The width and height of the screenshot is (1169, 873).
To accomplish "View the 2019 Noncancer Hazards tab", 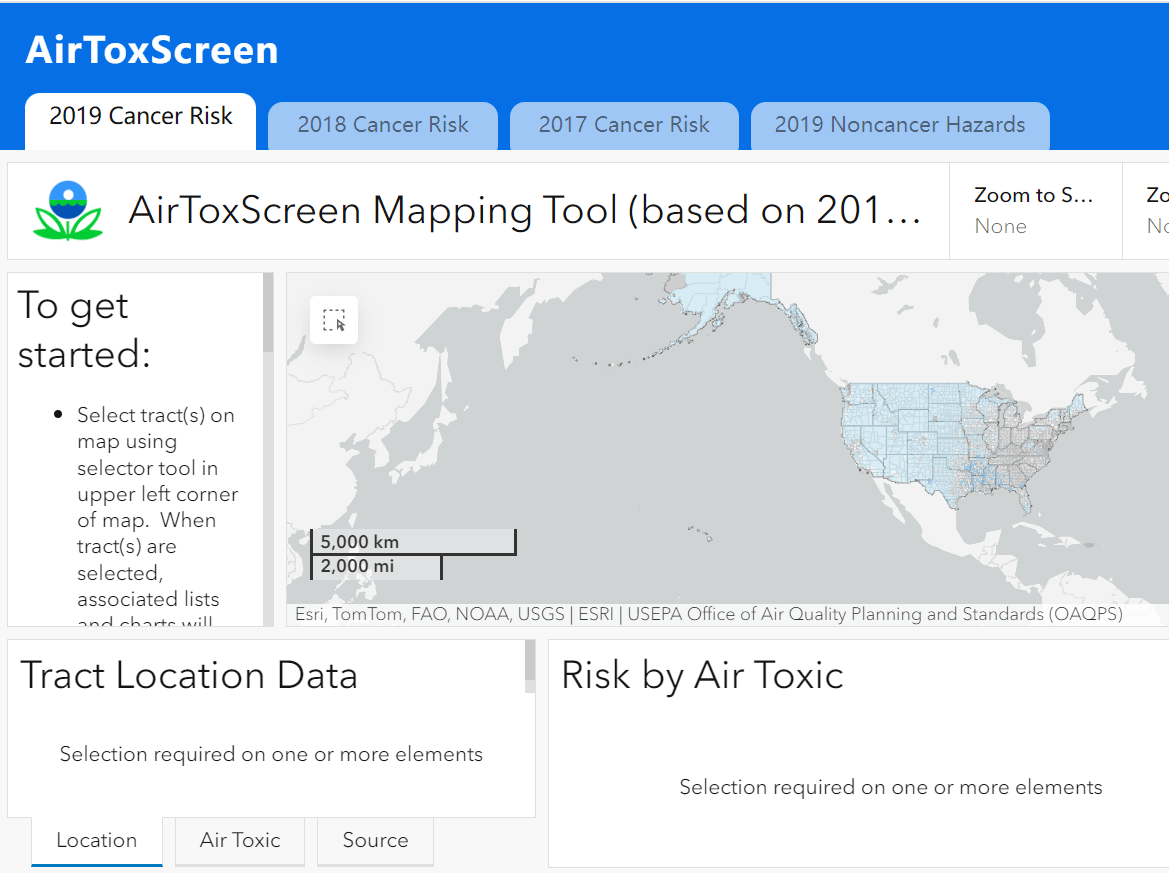I will coord(899,125).
